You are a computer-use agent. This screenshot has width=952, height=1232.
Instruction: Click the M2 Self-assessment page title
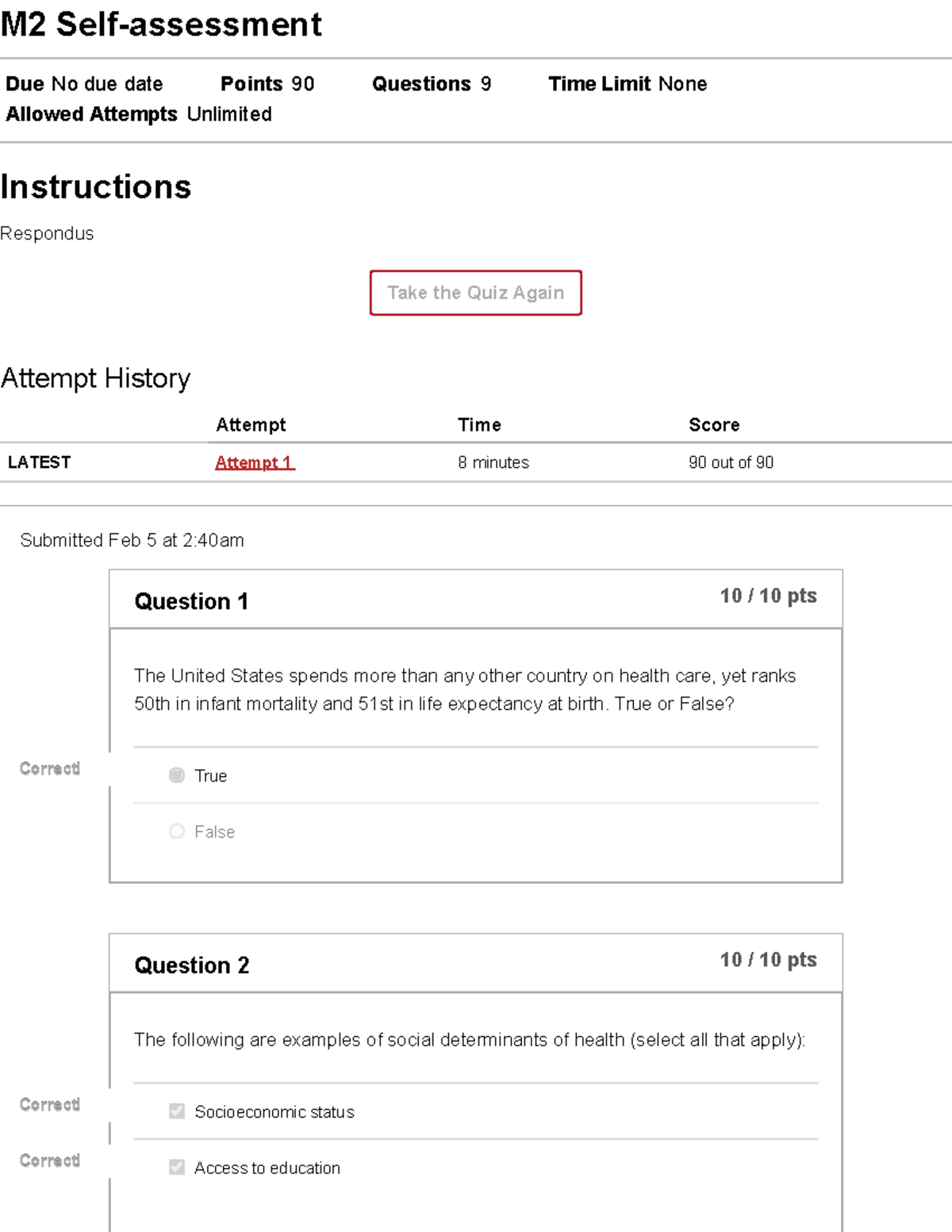tap(161, 25)
